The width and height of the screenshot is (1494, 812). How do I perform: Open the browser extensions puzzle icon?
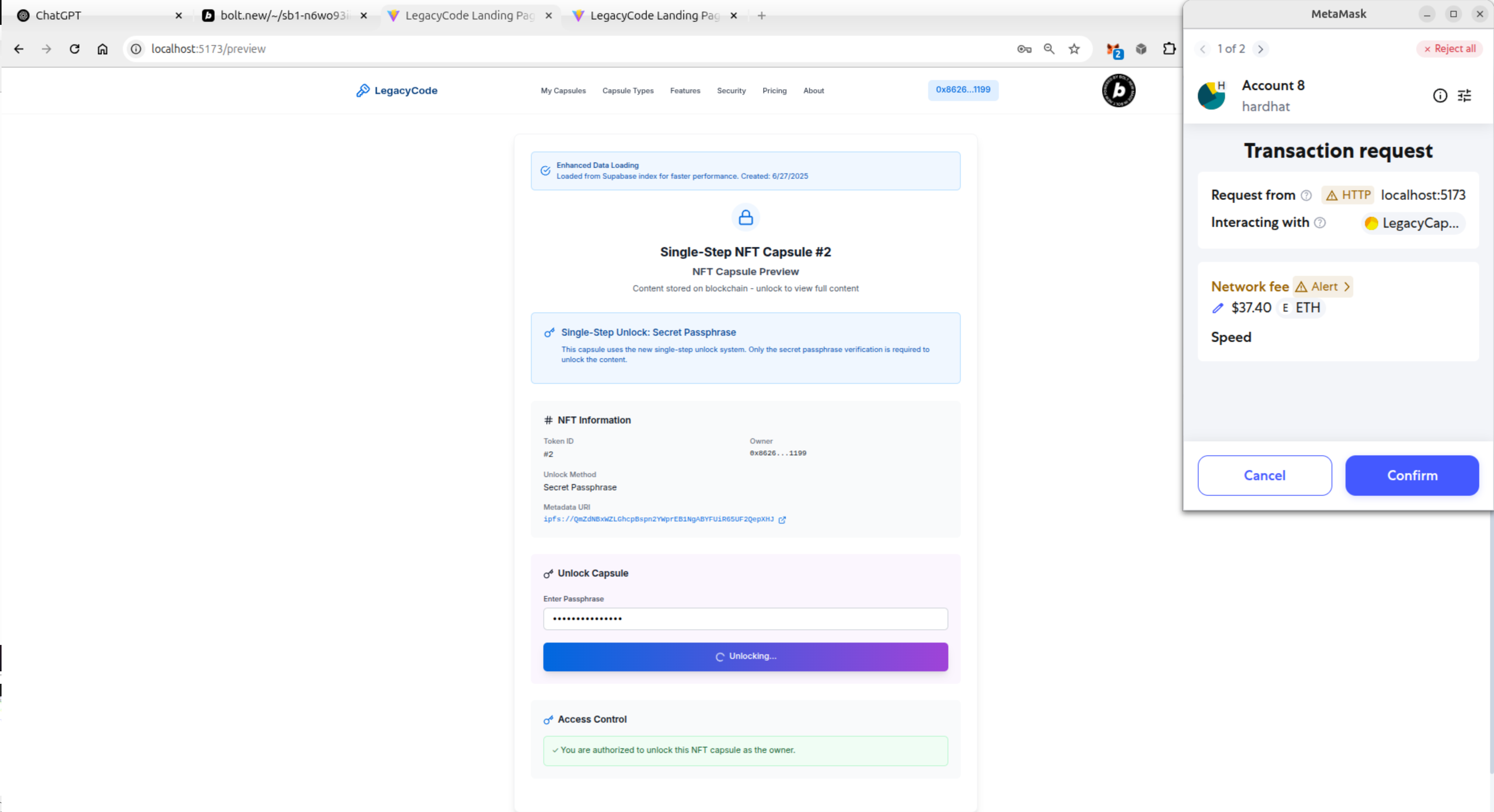(x=1169, y=49)
